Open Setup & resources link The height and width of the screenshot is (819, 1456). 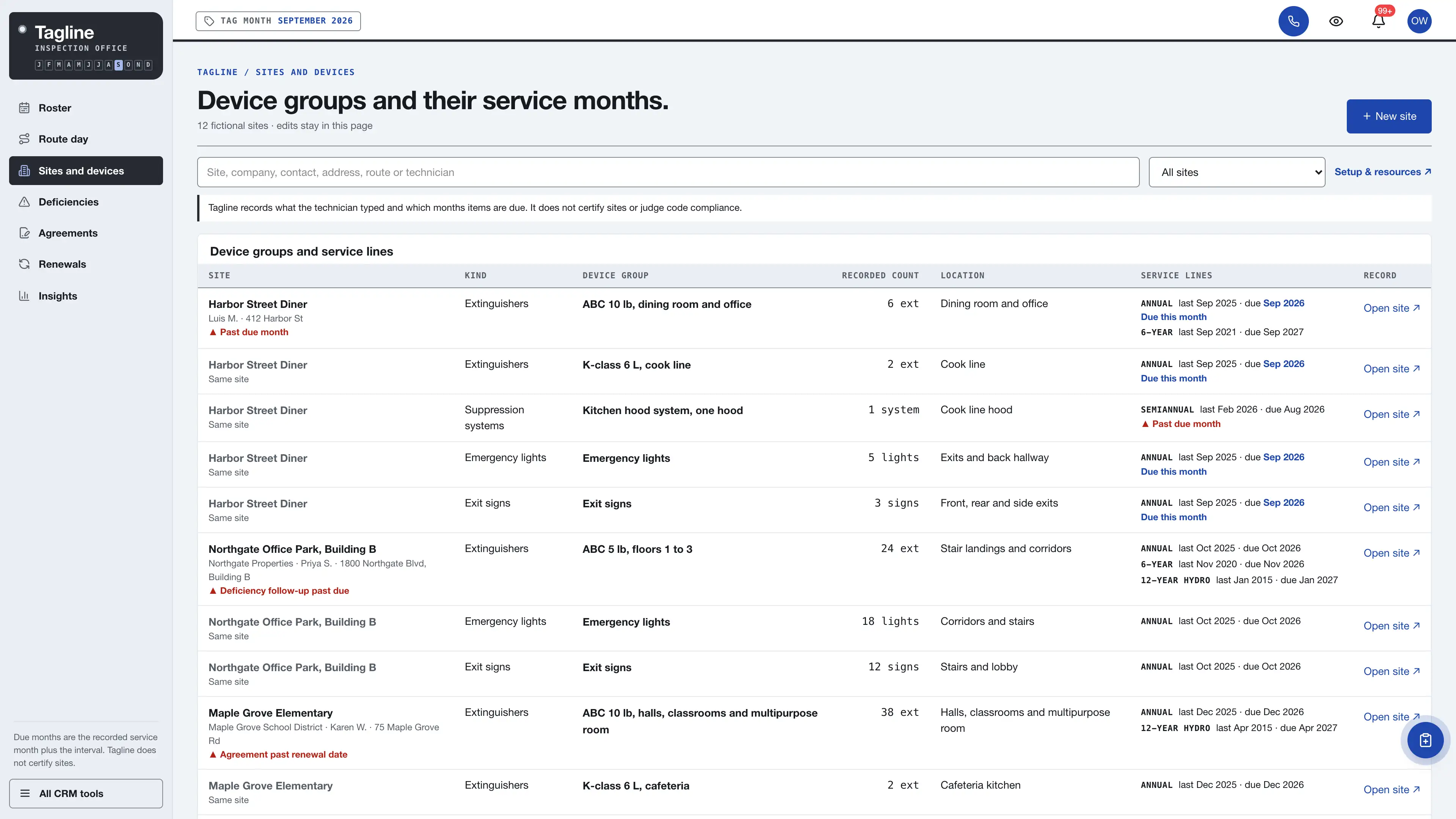click(x=1382, y=172)
